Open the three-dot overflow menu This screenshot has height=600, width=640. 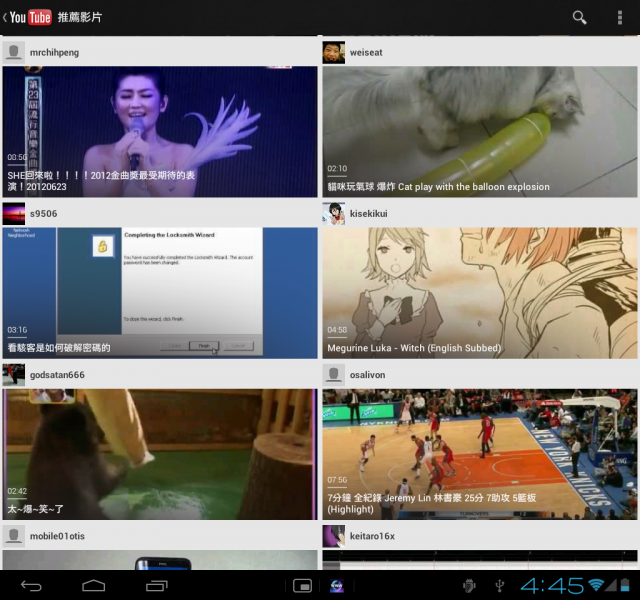point(620,18)
